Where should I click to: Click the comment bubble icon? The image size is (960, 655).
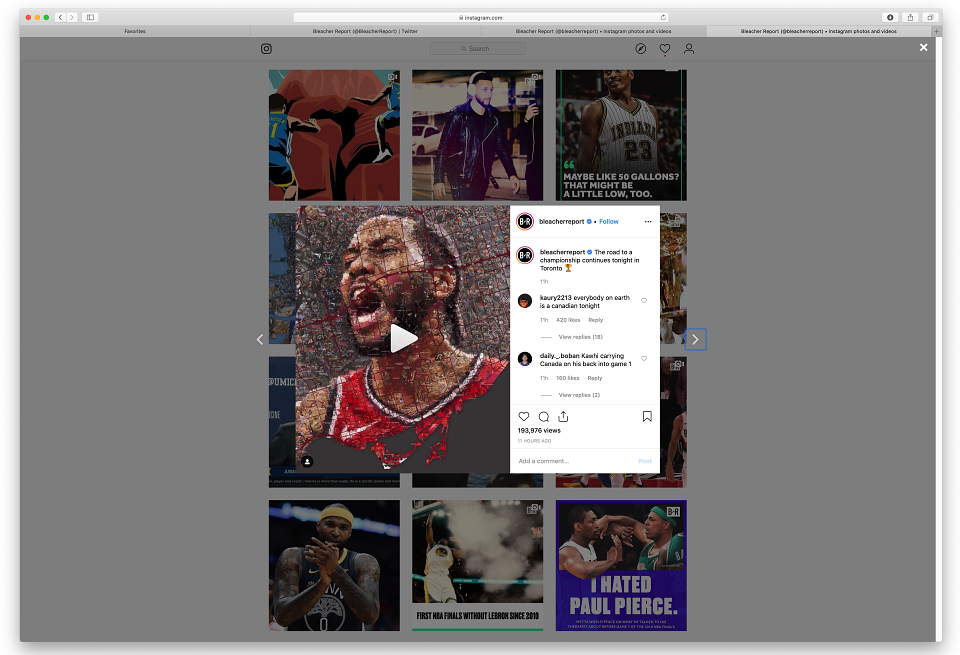click(544, 417)
